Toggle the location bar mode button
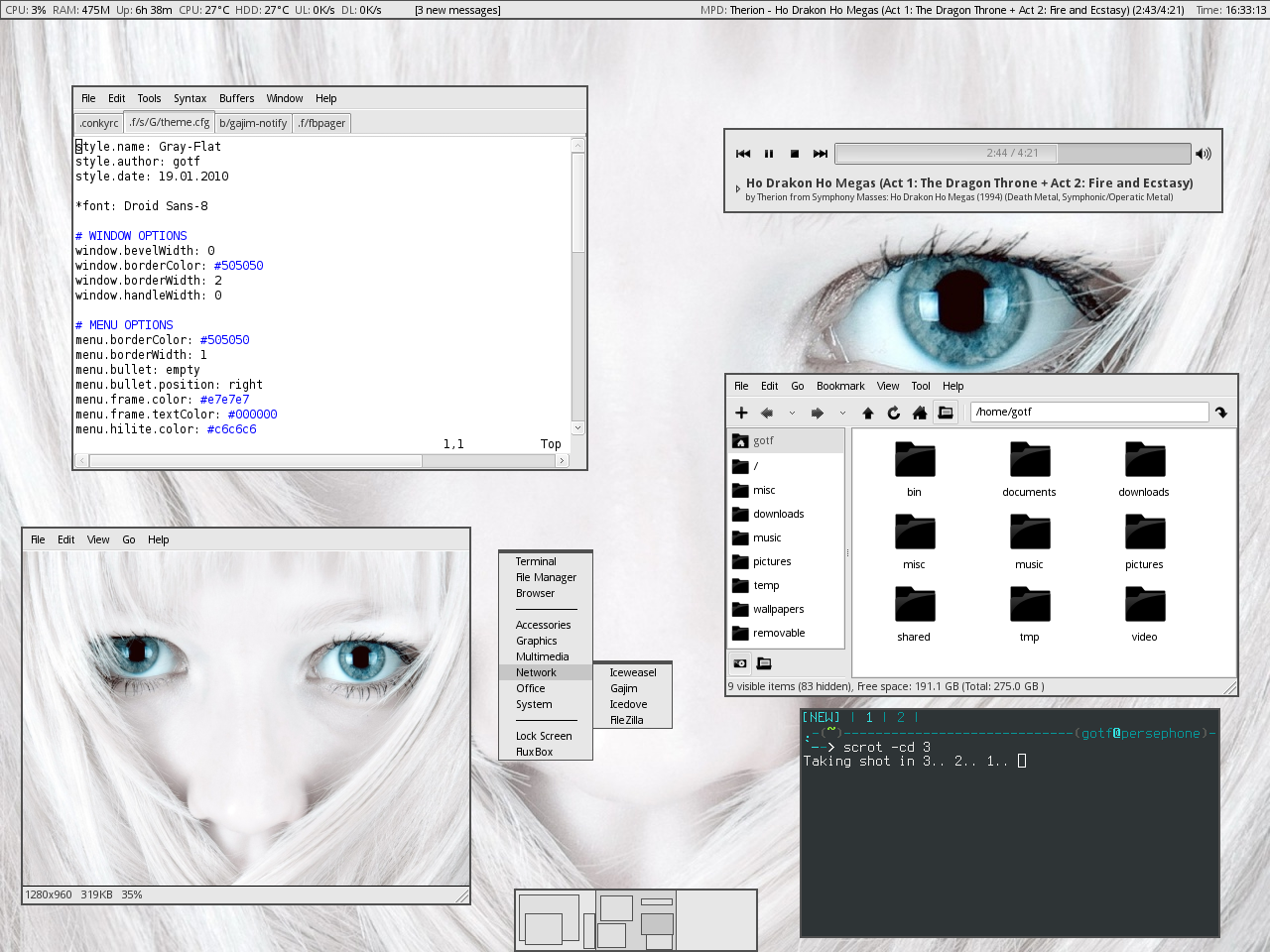Screen dimensions: 1270x952 point(946,413)
